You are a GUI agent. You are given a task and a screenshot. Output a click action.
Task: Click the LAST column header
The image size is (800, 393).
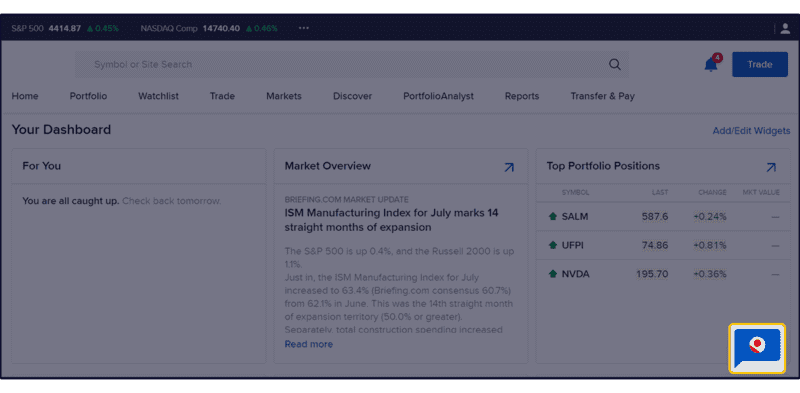point(660,192)
